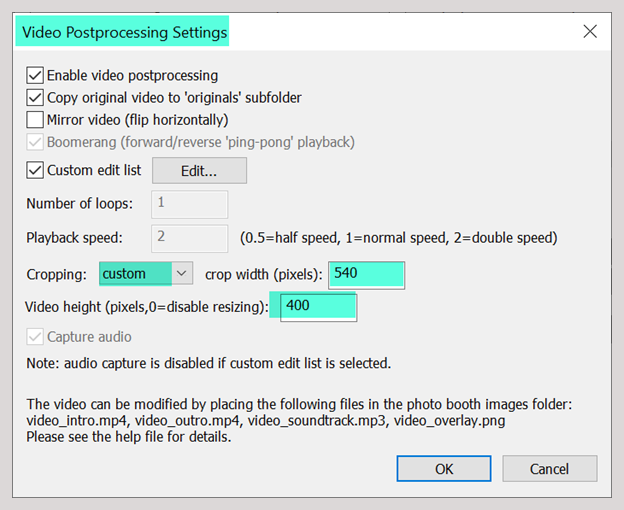Click the Enable video postprocessing label

pos(133,76)
